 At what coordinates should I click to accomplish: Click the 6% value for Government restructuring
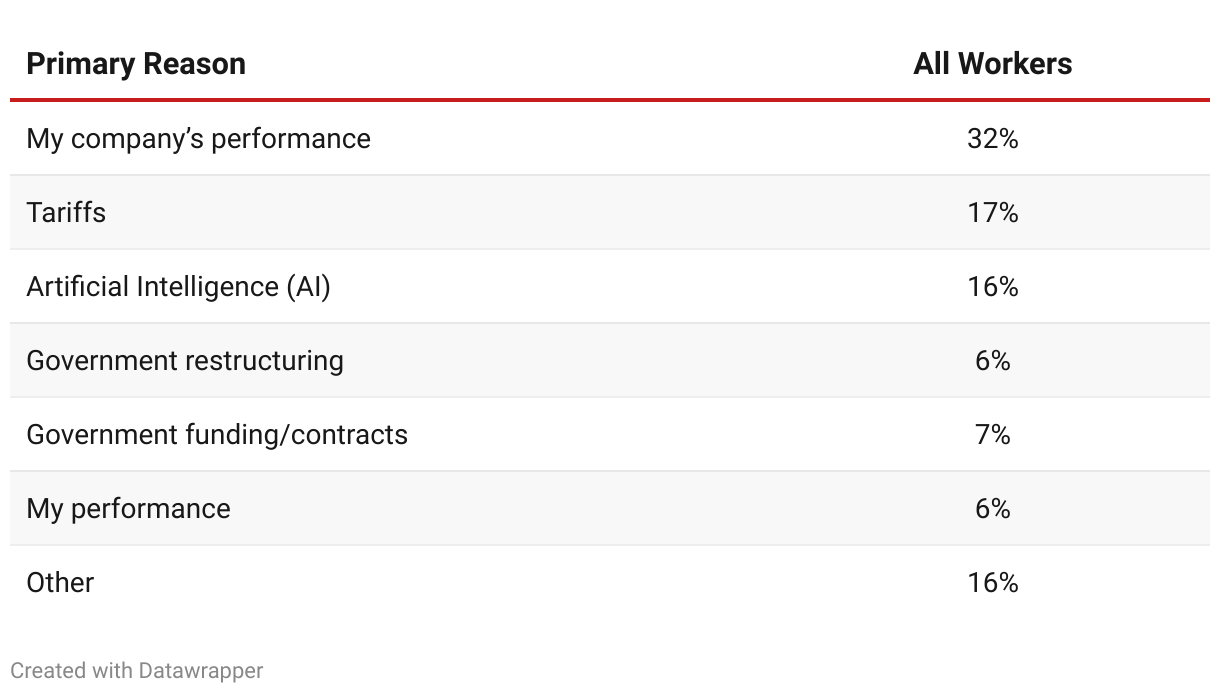992,360
